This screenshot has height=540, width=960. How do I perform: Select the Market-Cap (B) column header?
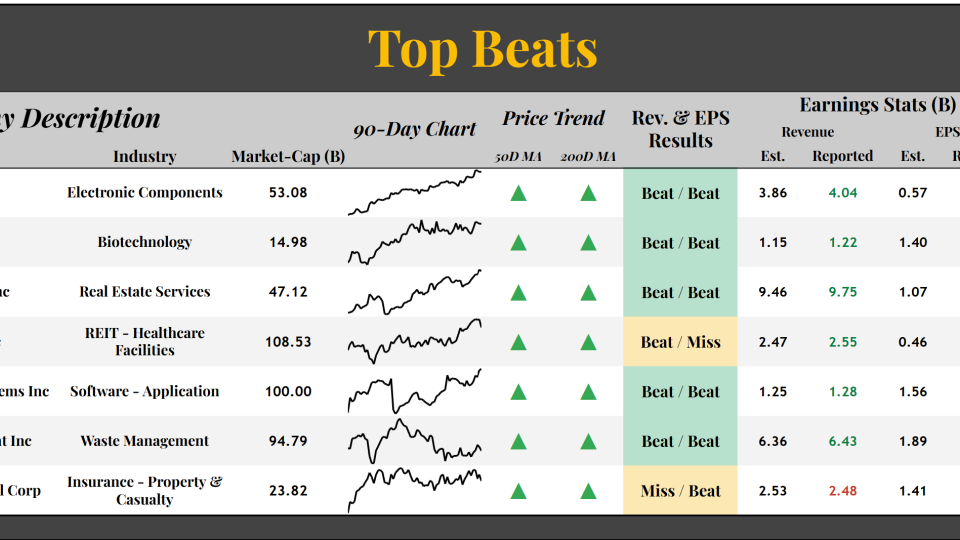(x=288, y=156)
